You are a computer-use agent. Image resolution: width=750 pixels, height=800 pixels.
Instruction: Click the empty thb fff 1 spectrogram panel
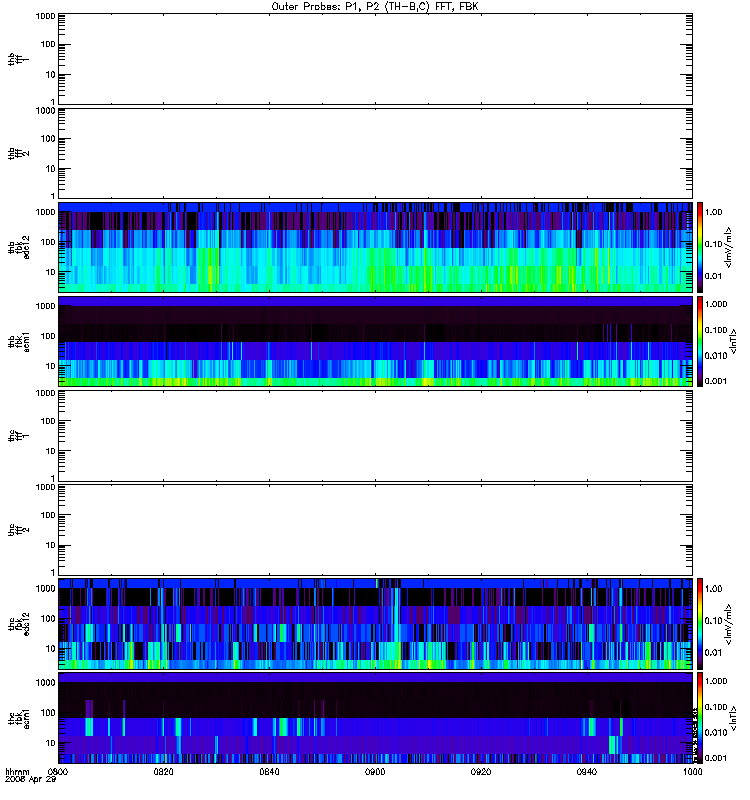pos(375,59)
